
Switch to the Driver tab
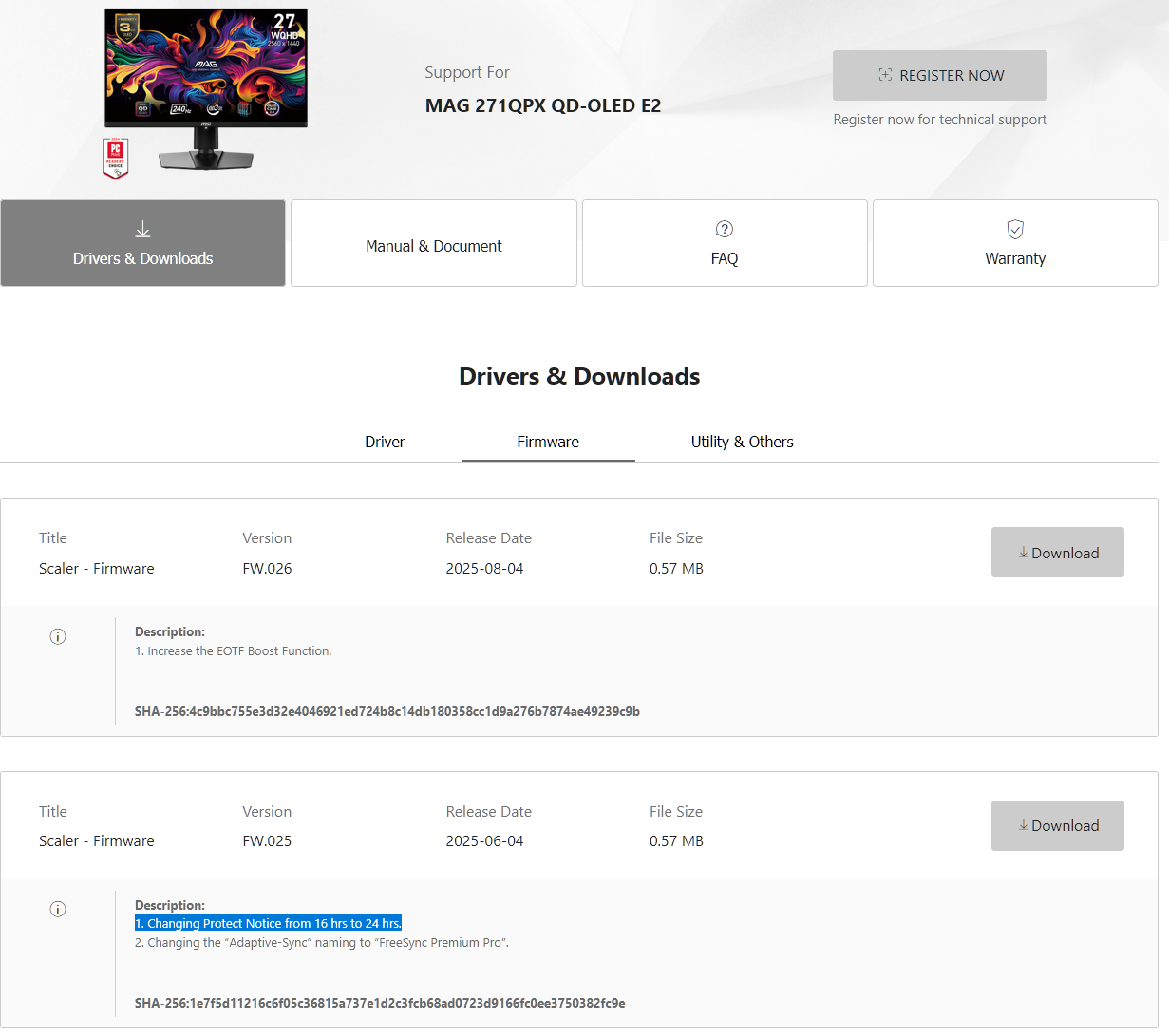(x=385, y=442)
